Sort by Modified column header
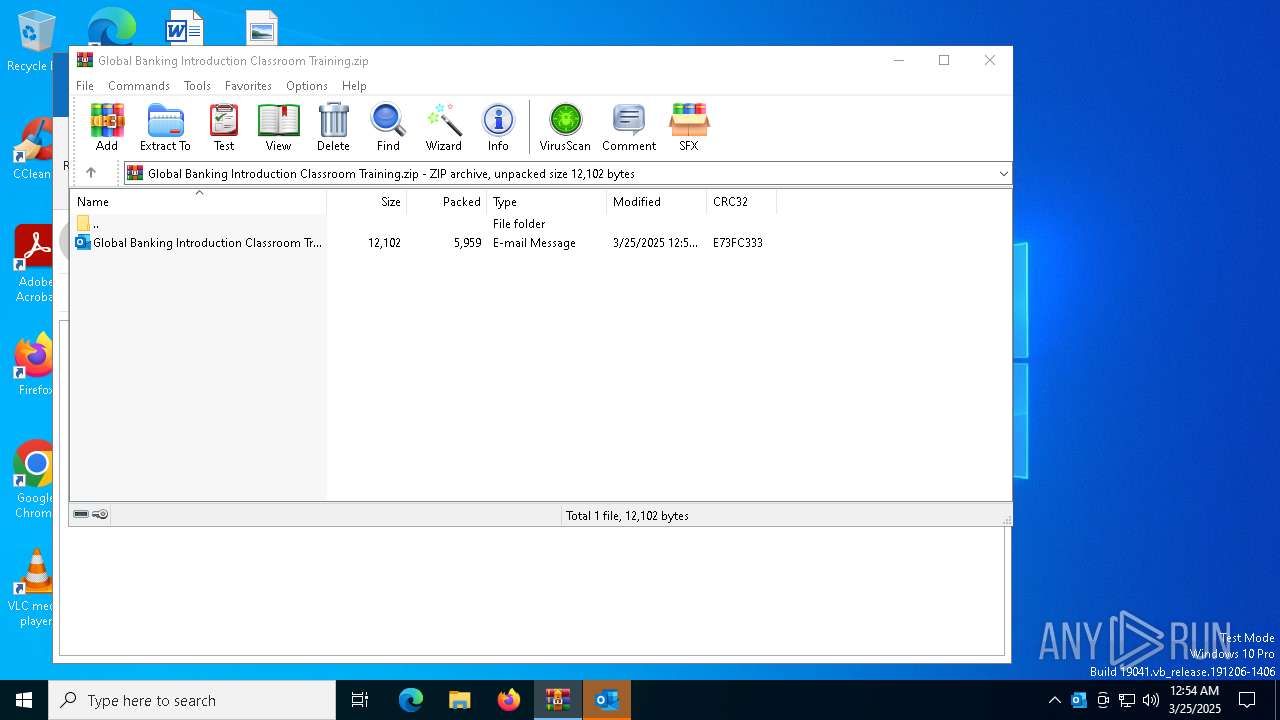Screen dimensions: 1280x720 click(657, 202)
